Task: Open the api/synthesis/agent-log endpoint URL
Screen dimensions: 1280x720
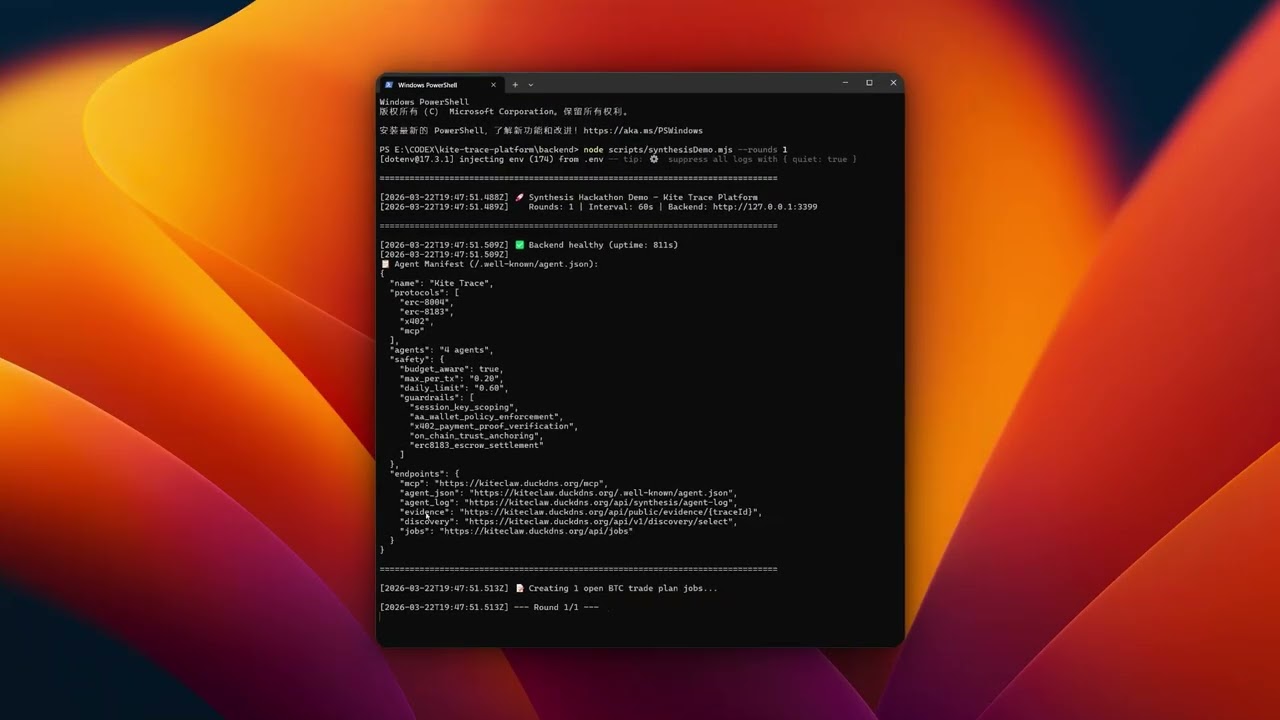Action: 600,502
